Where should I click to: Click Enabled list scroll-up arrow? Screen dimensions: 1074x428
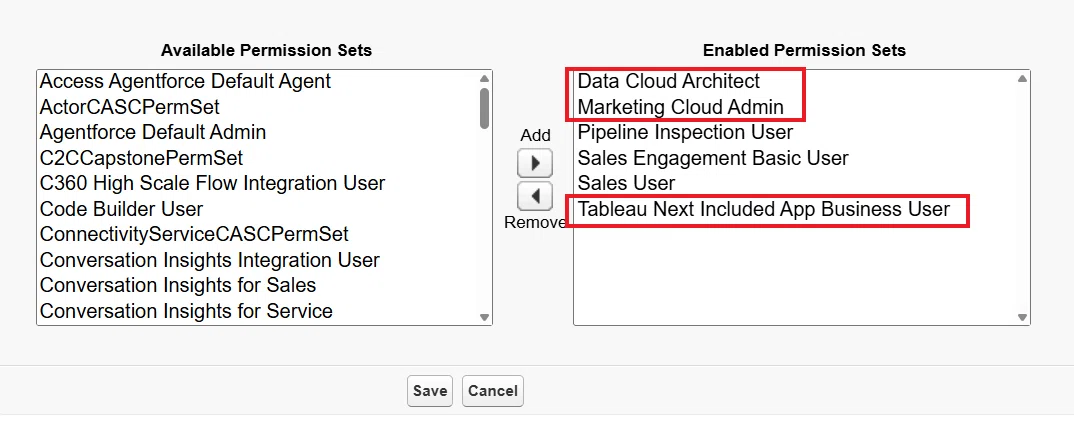[1022, 79]
